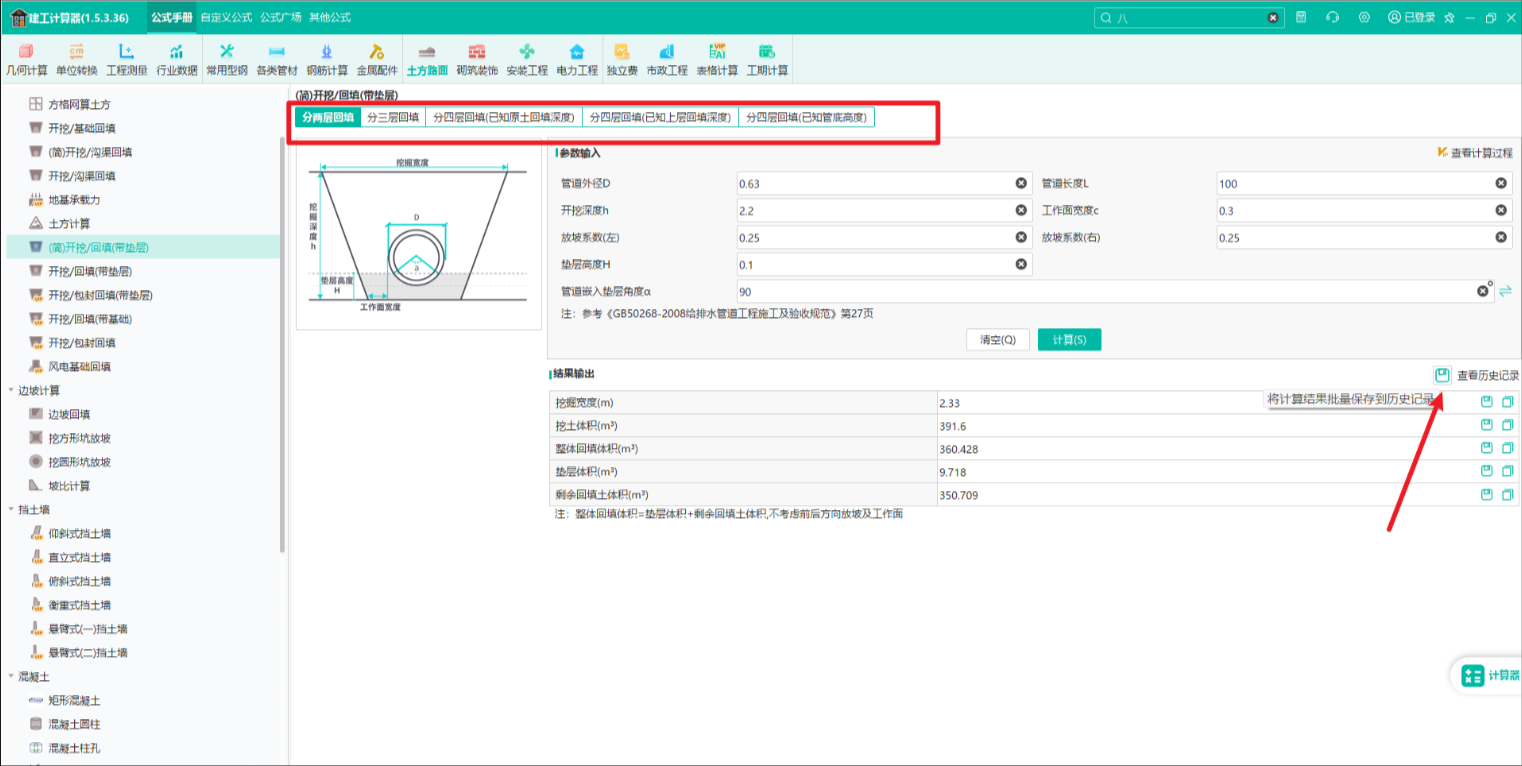
Task: Open the customer service headset icon
Action: 1332,17
